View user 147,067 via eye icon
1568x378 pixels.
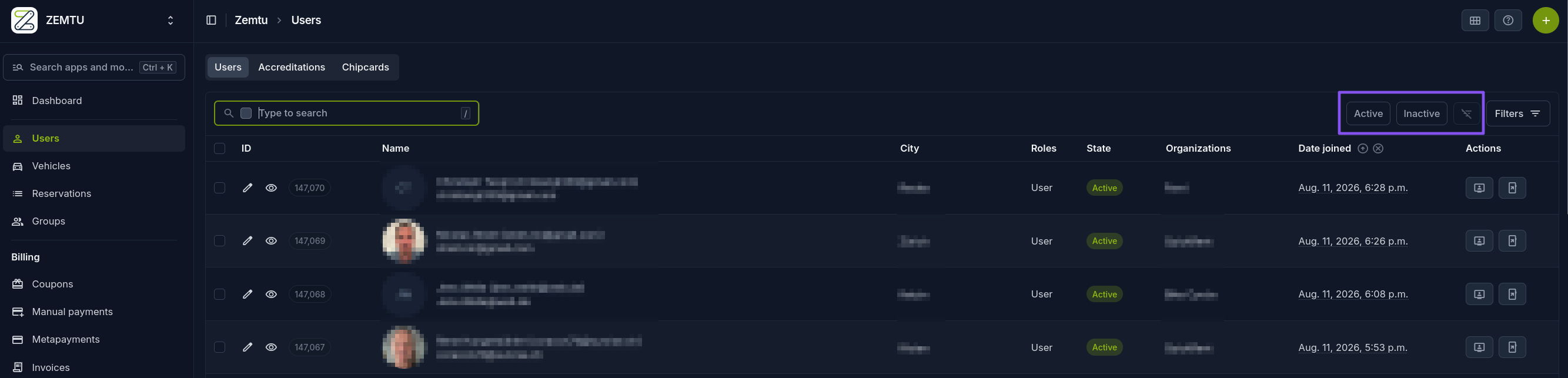click(x=272, y=347)
